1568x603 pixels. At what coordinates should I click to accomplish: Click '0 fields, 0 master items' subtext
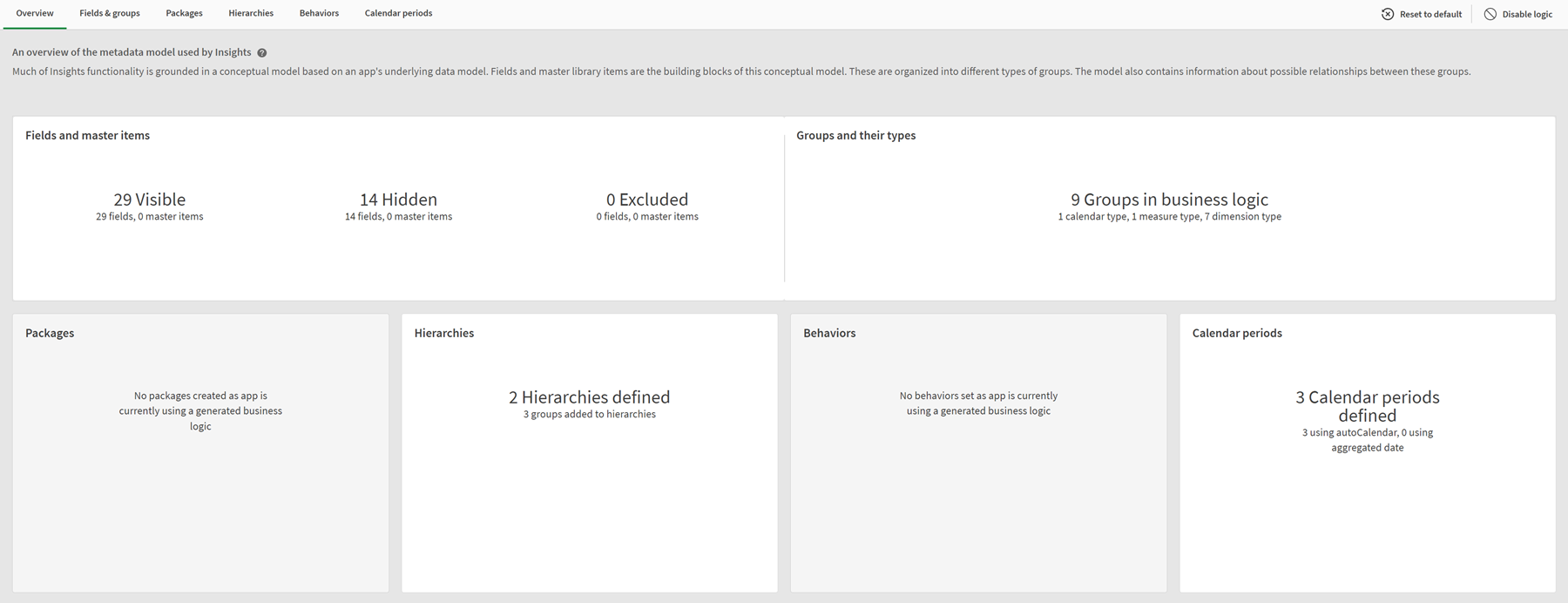coord(647,216)
